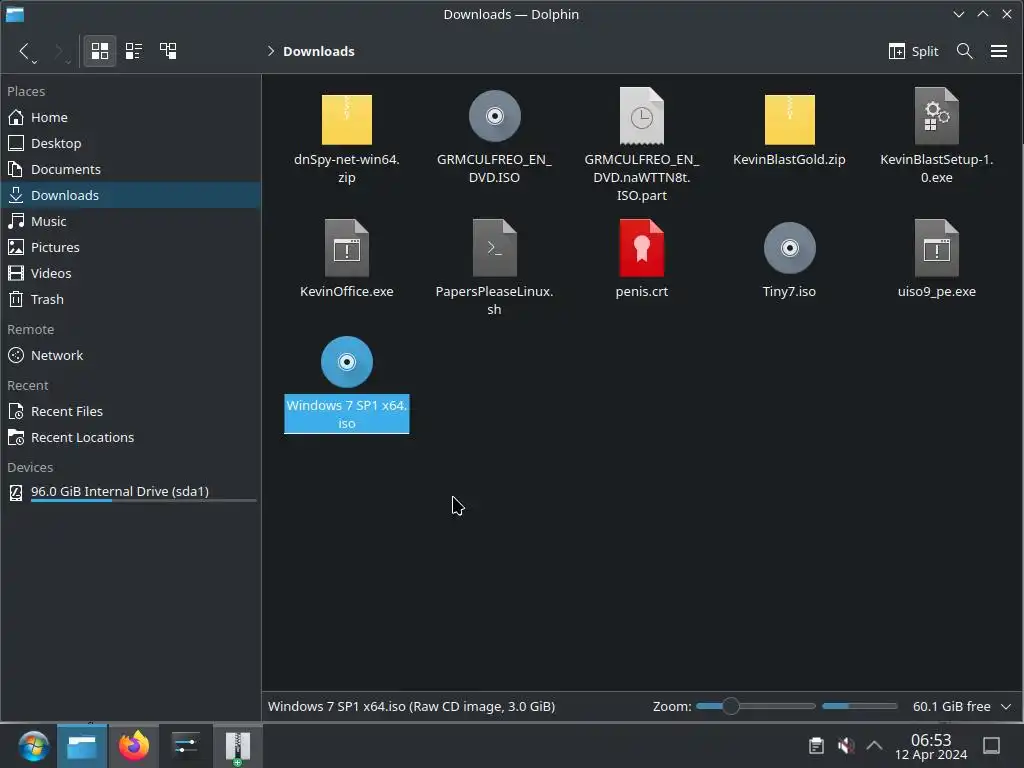Open the clipboard tray icon
This screenshot has width=1024, height=768.
coord(816,746)
